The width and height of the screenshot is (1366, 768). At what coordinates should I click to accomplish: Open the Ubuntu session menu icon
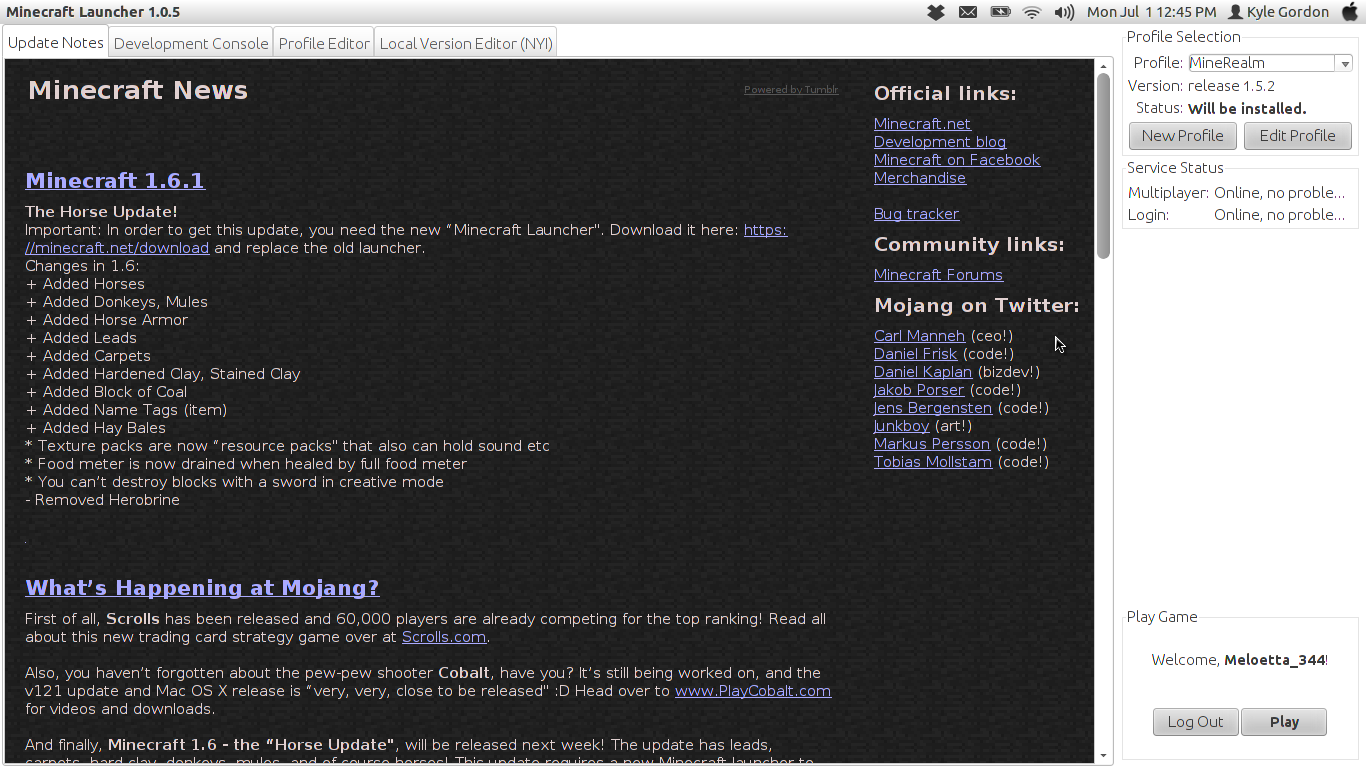[x=1351, y=12]
